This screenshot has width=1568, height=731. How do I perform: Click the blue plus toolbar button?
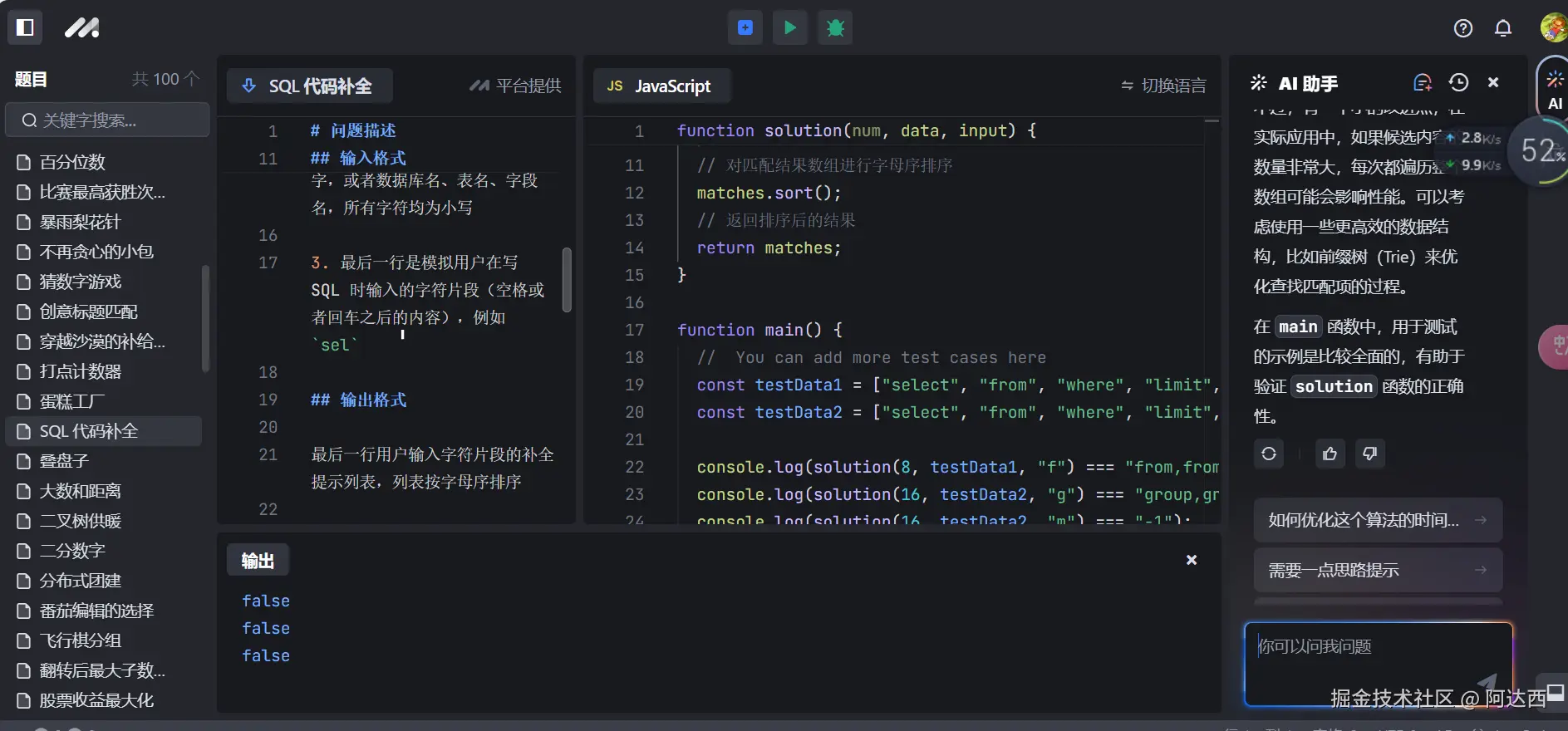click(x=745, y=27)
